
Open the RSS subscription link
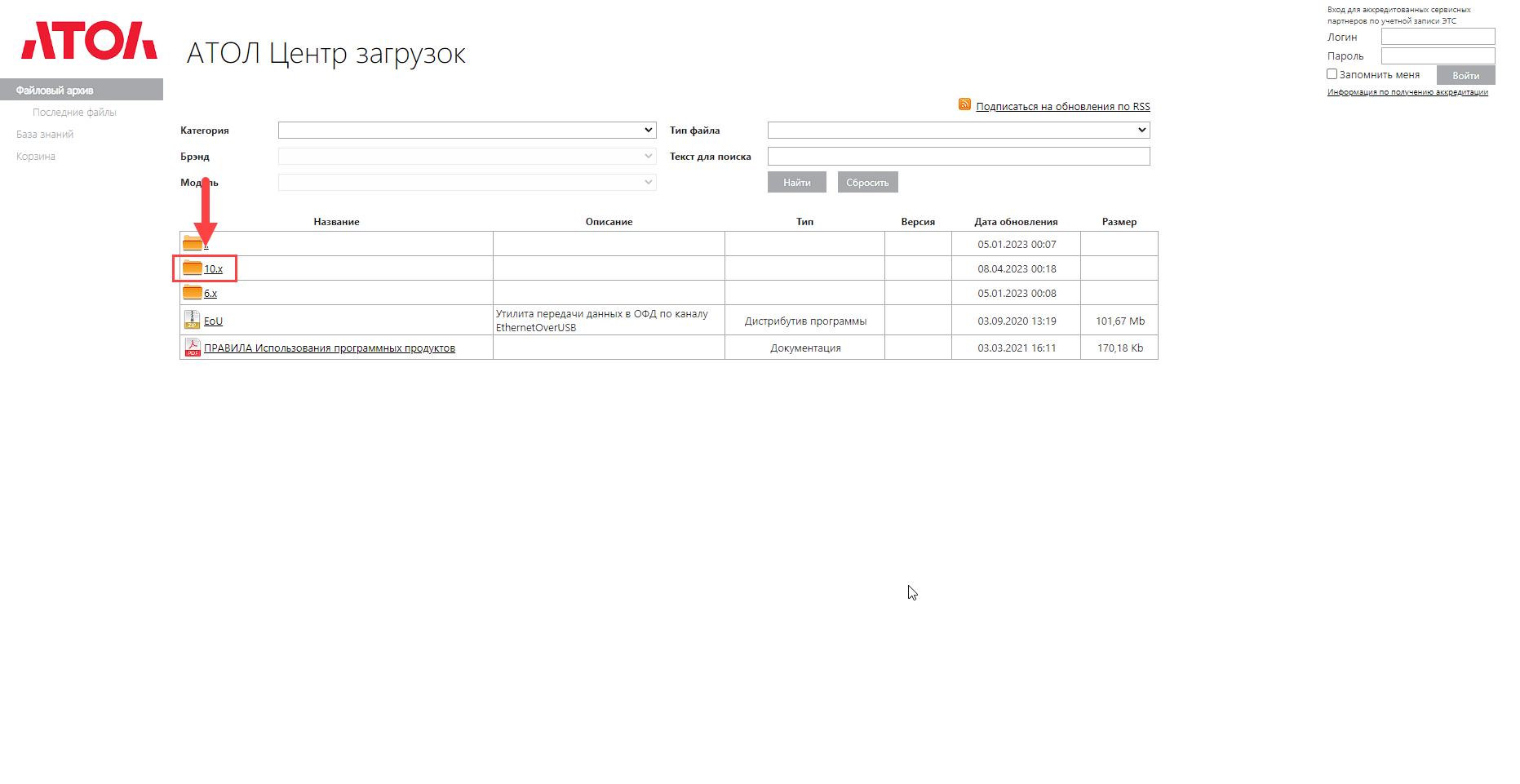pyautogui.click(x=1063, y=106)
